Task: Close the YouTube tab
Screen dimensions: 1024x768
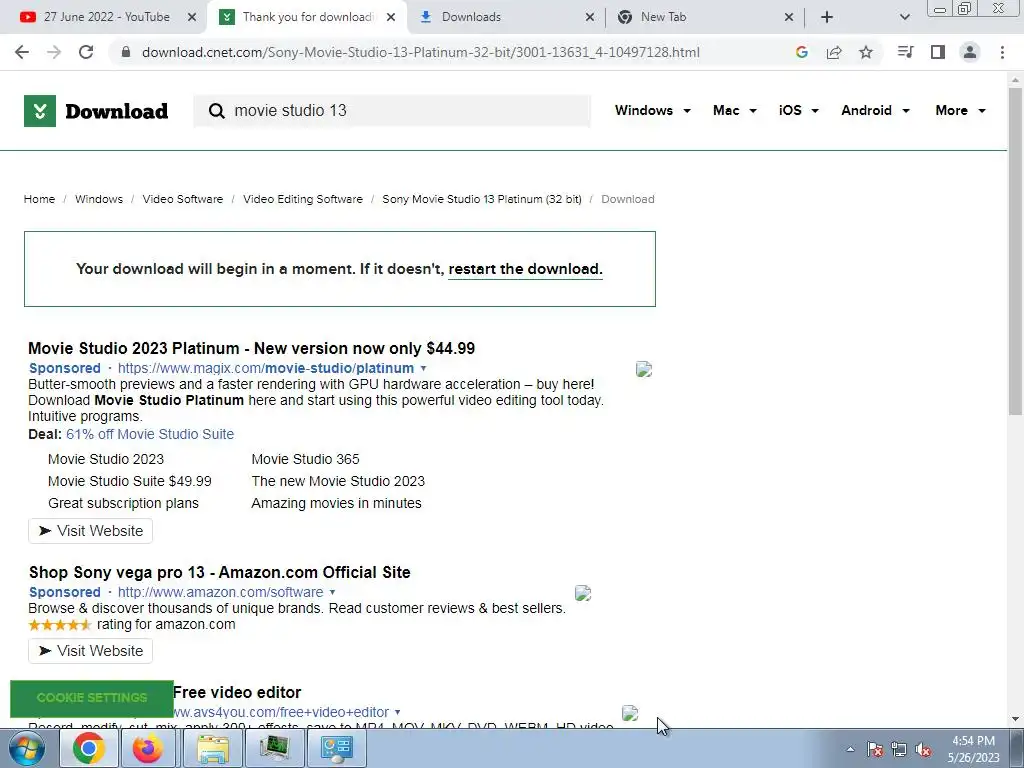Action: tap(192, 17)
